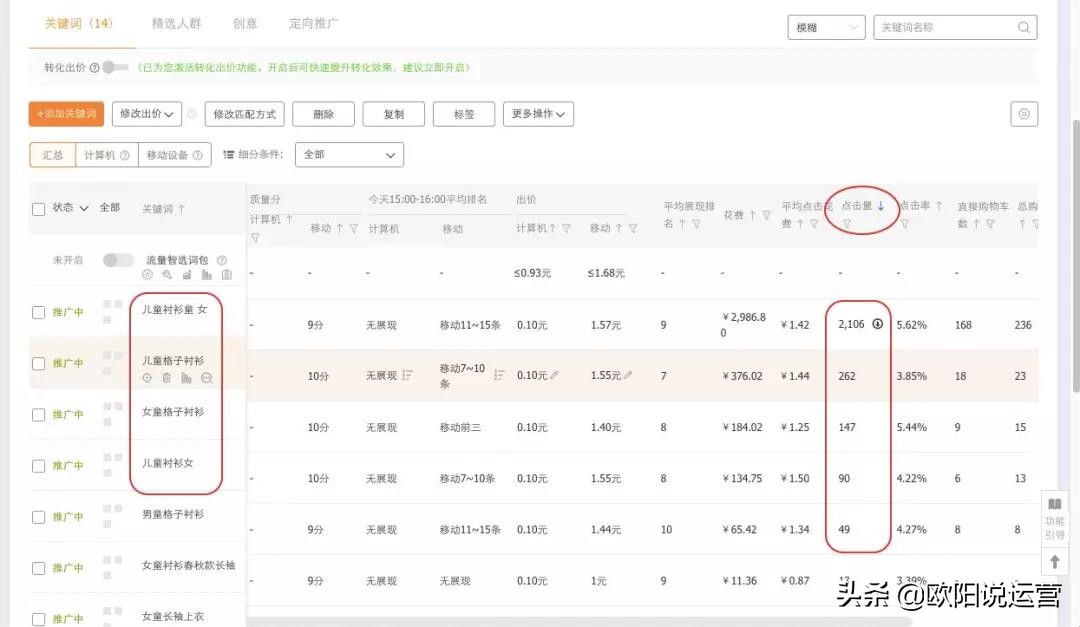Select the target icon under 儿童格子衬衫
This screenshot has width=1080, height=627.
147,376
